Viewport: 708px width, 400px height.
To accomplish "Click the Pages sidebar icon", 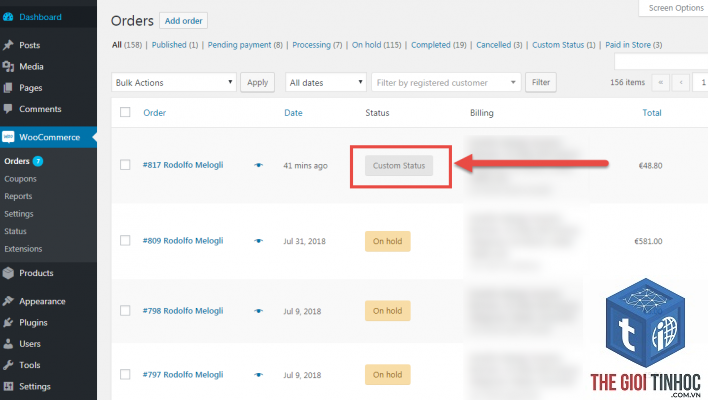I will [8, 88].
